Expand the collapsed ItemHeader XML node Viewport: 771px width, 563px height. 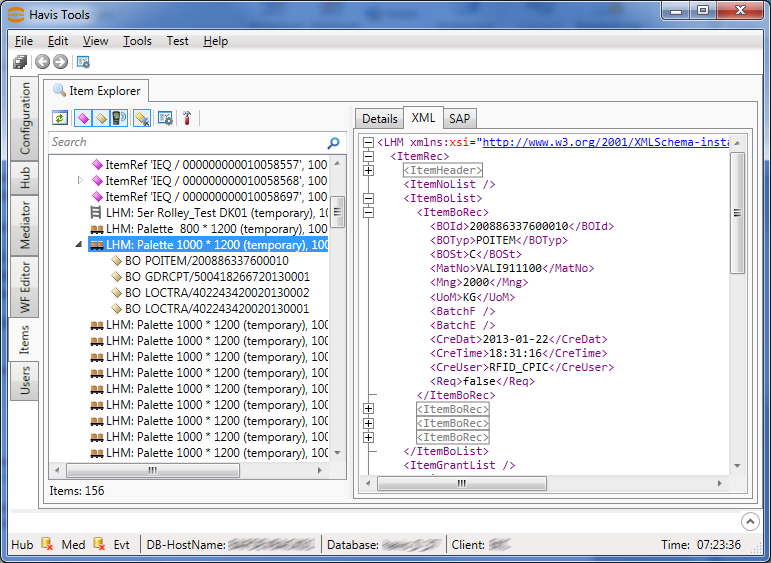(368, 170)
